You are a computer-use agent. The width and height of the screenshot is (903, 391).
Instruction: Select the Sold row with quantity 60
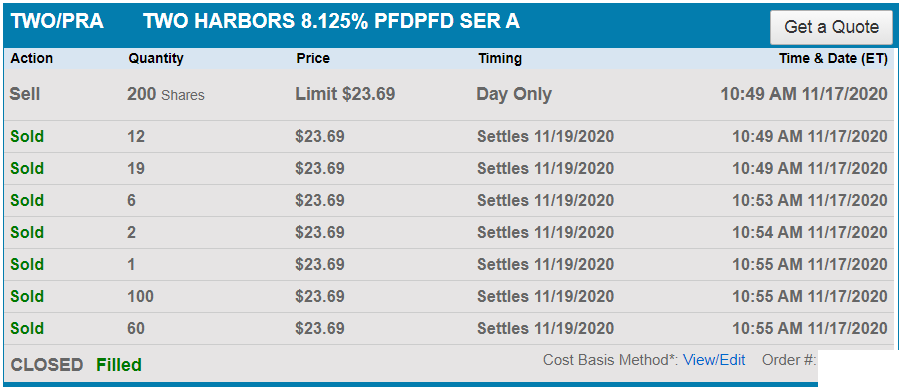point(449,328)
